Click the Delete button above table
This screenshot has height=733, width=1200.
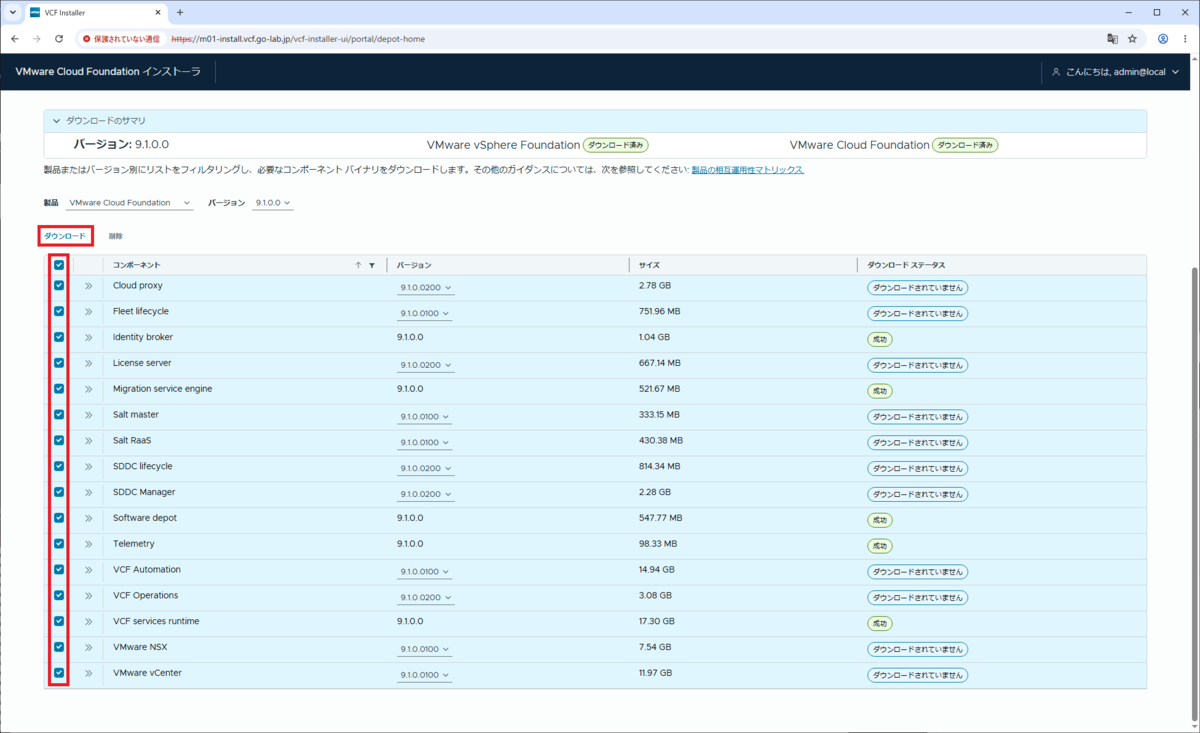coord(116,236)
